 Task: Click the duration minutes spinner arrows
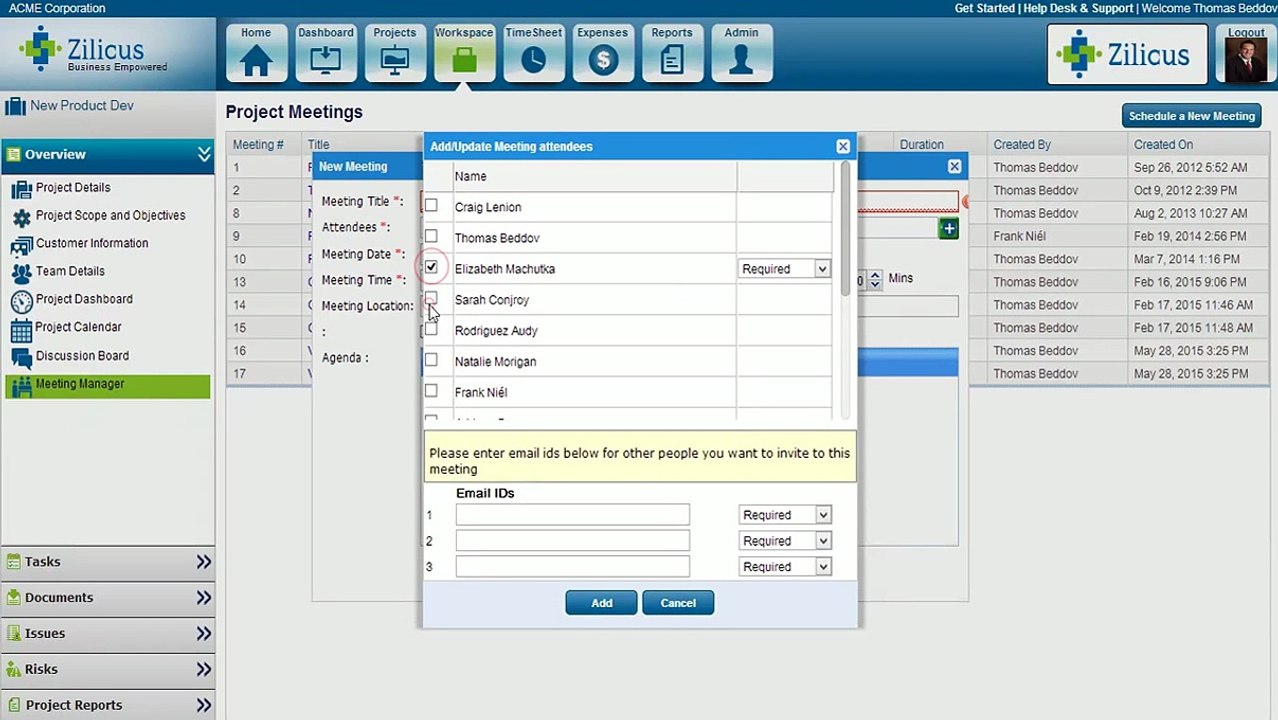click(x=875, y=280)
